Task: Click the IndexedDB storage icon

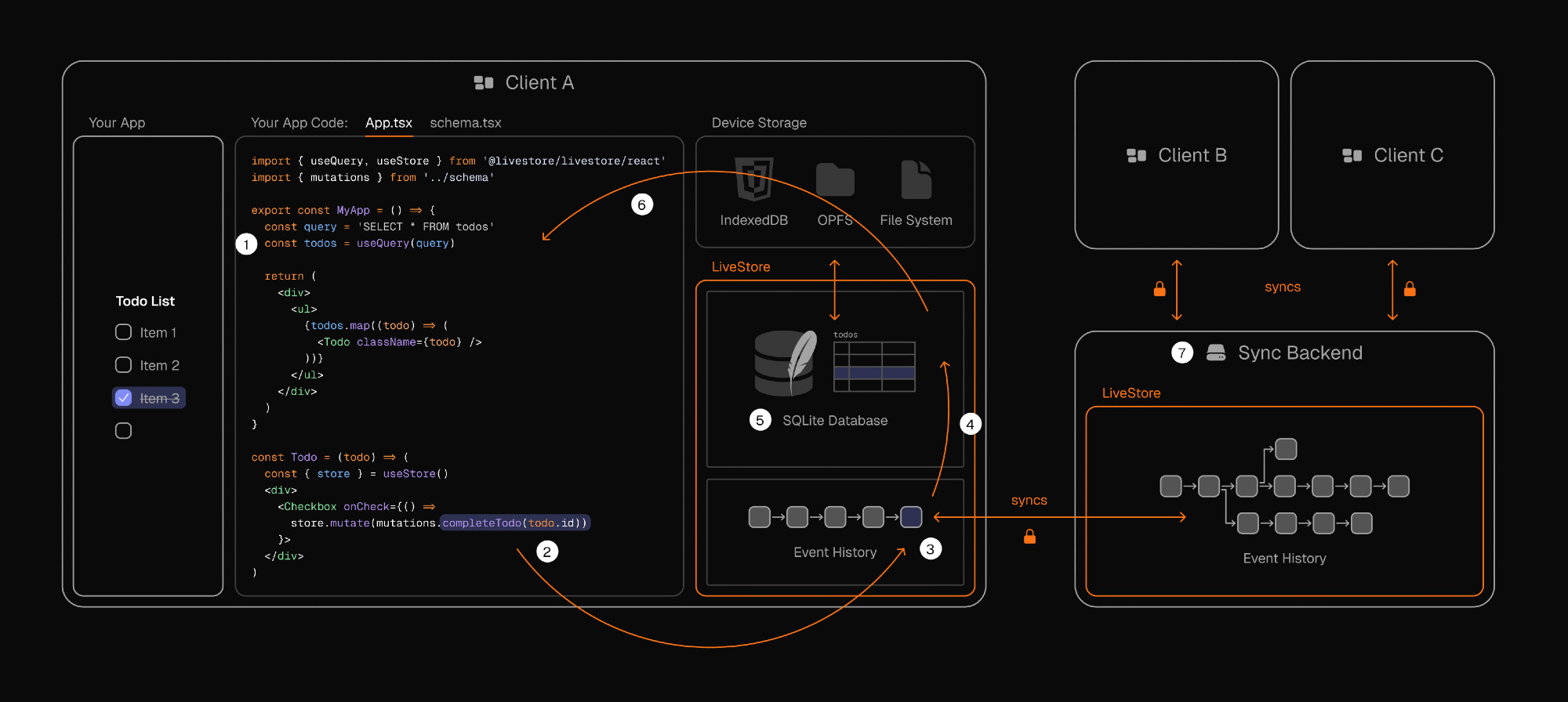Action: tap(754, 179)
